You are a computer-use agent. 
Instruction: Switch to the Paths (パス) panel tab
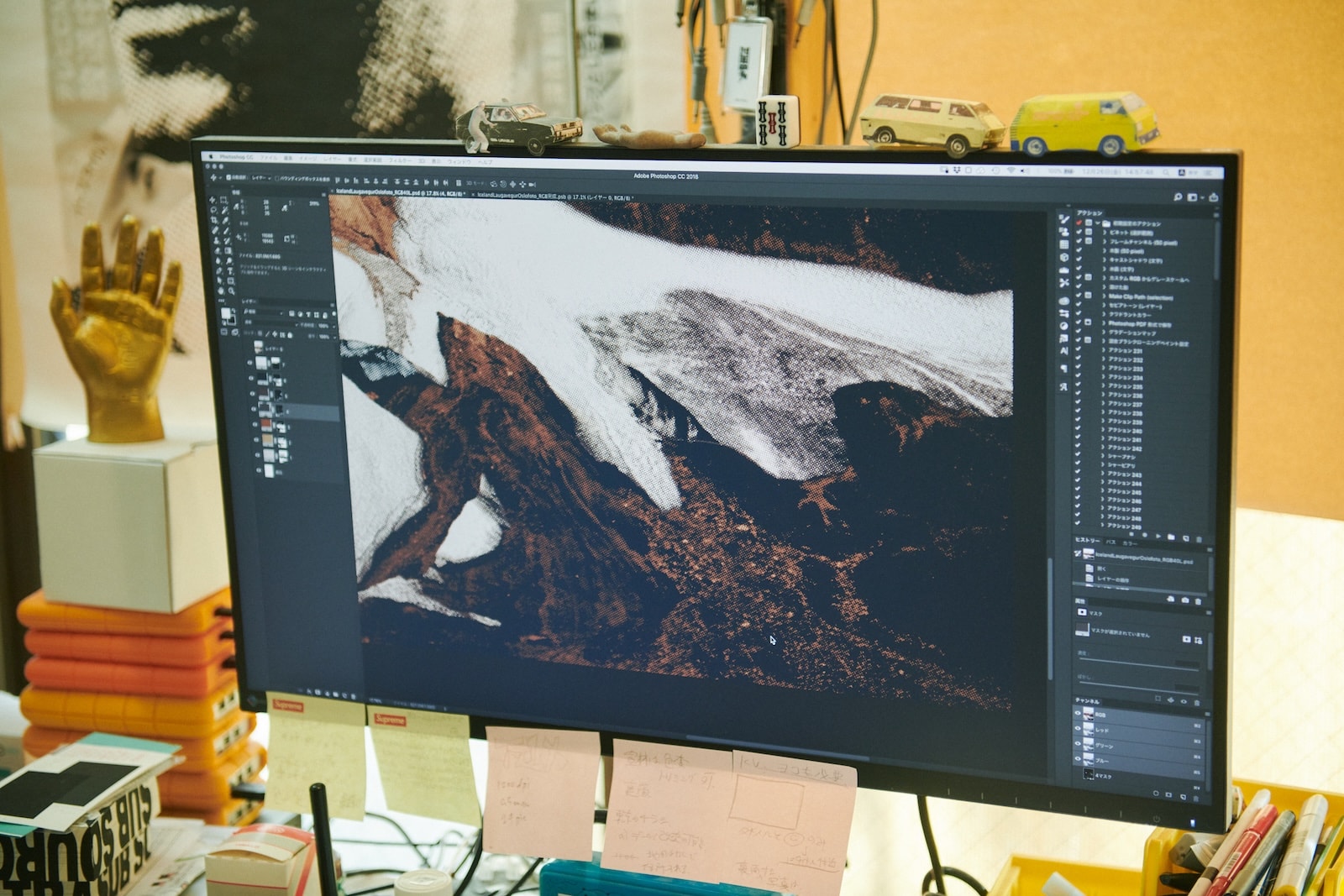tap(1110, 542)
